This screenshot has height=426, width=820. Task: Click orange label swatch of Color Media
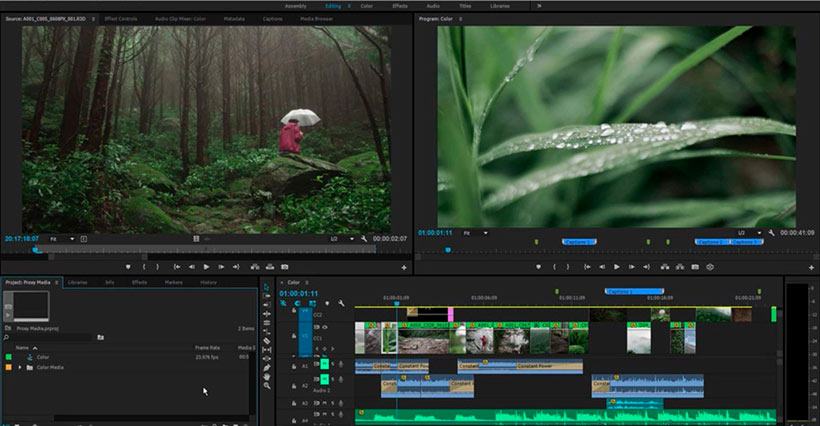pos(8,367)
